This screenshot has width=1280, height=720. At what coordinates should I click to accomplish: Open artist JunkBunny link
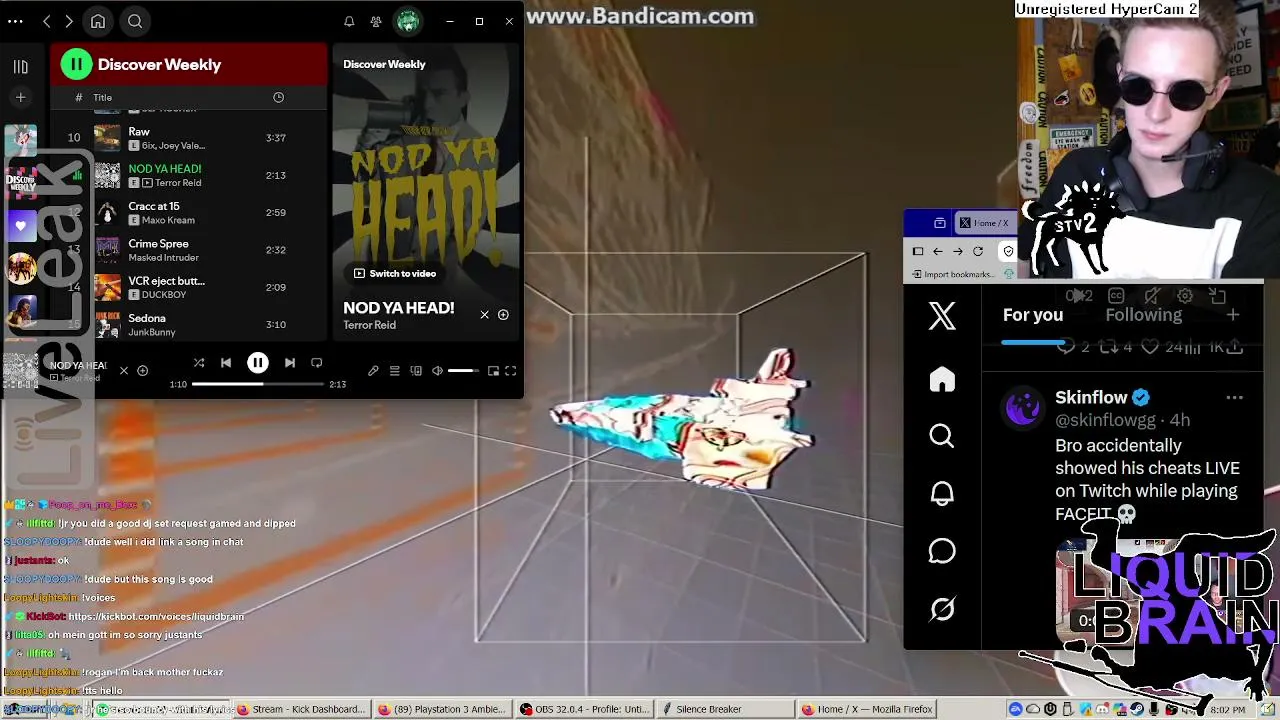(152, 332)
